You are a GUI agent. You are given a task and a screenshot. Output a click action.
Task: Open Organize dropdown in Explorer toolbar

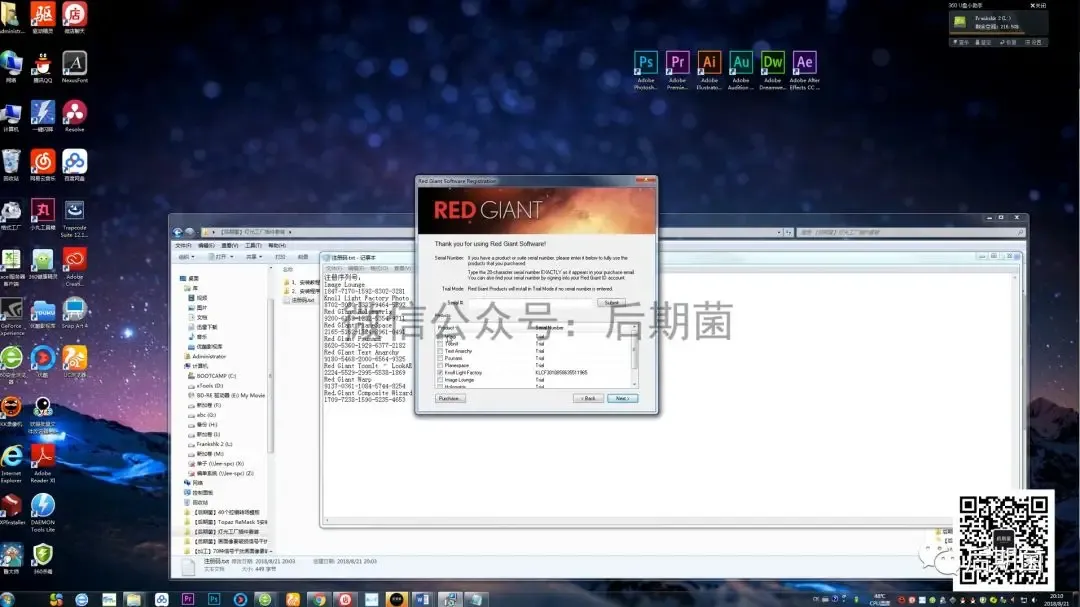pos(187,257)
